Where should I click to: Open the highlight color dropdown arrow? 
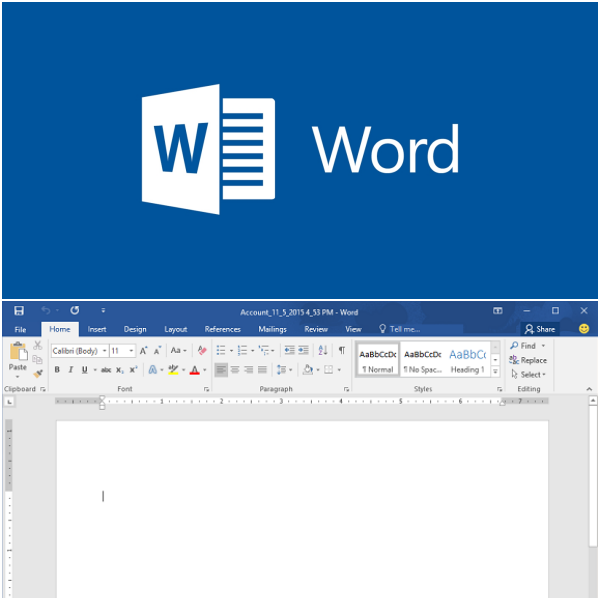(184, 370)
